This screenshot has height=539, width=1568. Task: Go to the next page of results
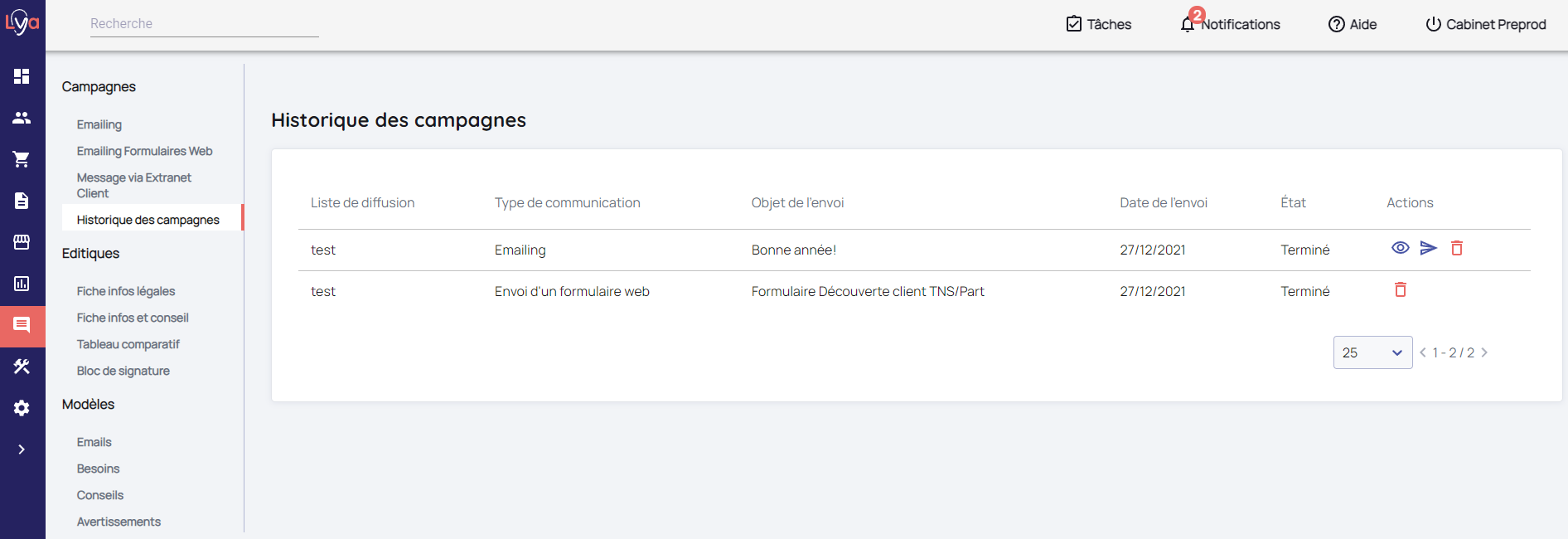[1484, 352]
